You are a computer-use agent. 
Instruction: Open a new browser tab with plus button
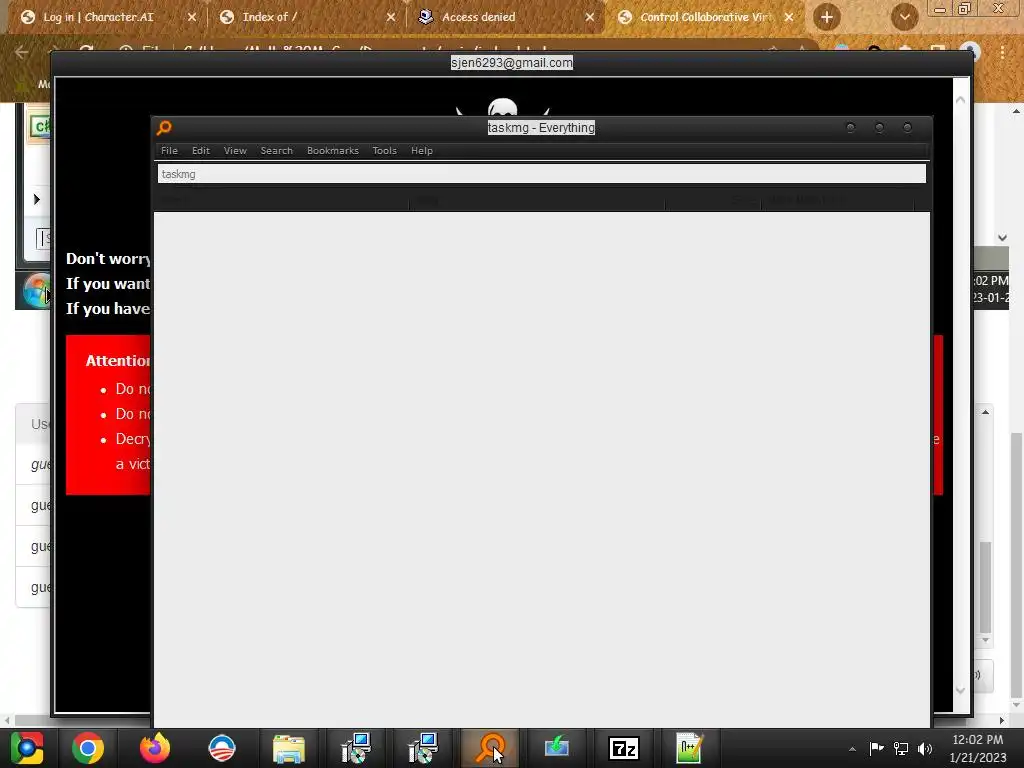coord(827,18)
